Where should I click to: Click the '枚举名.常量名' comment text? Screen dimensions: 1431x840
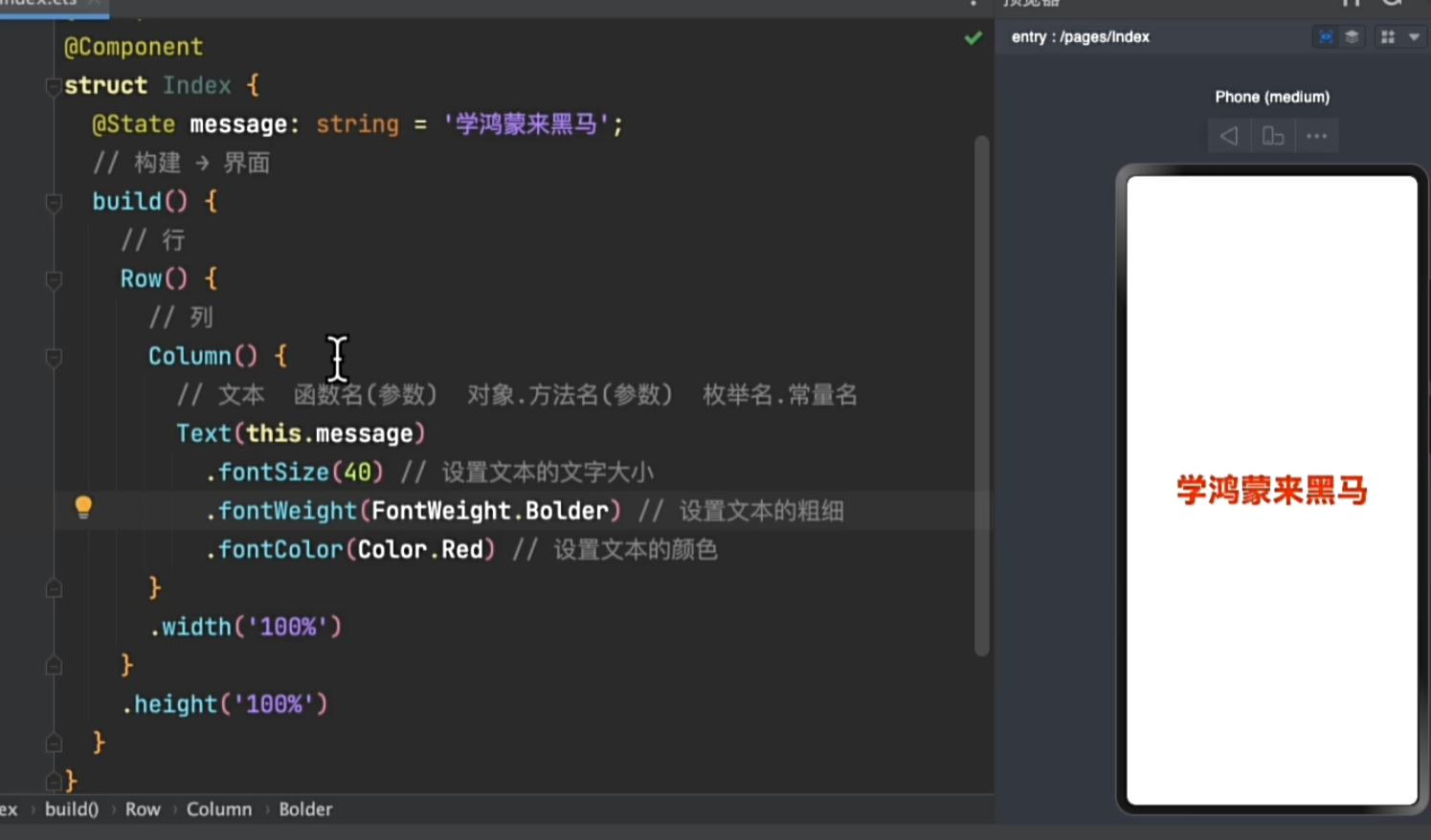[780, 395]
